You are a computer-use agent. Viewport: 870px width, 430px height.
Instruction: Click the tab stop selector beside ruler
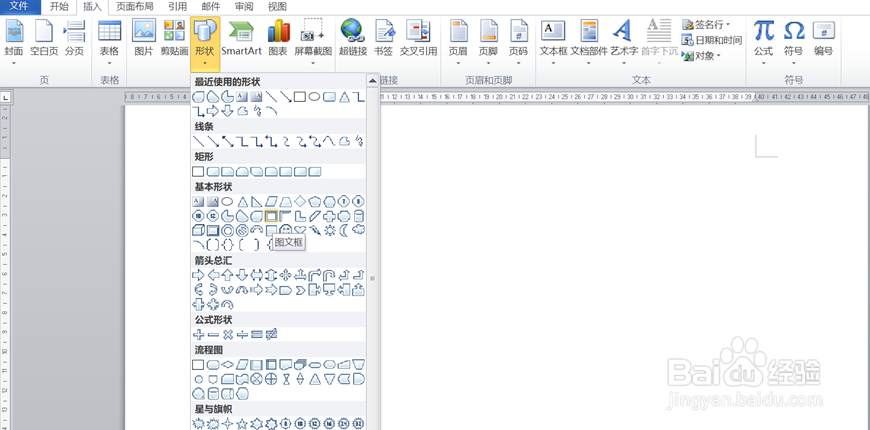pyautogui.click(x=6, y=98)
